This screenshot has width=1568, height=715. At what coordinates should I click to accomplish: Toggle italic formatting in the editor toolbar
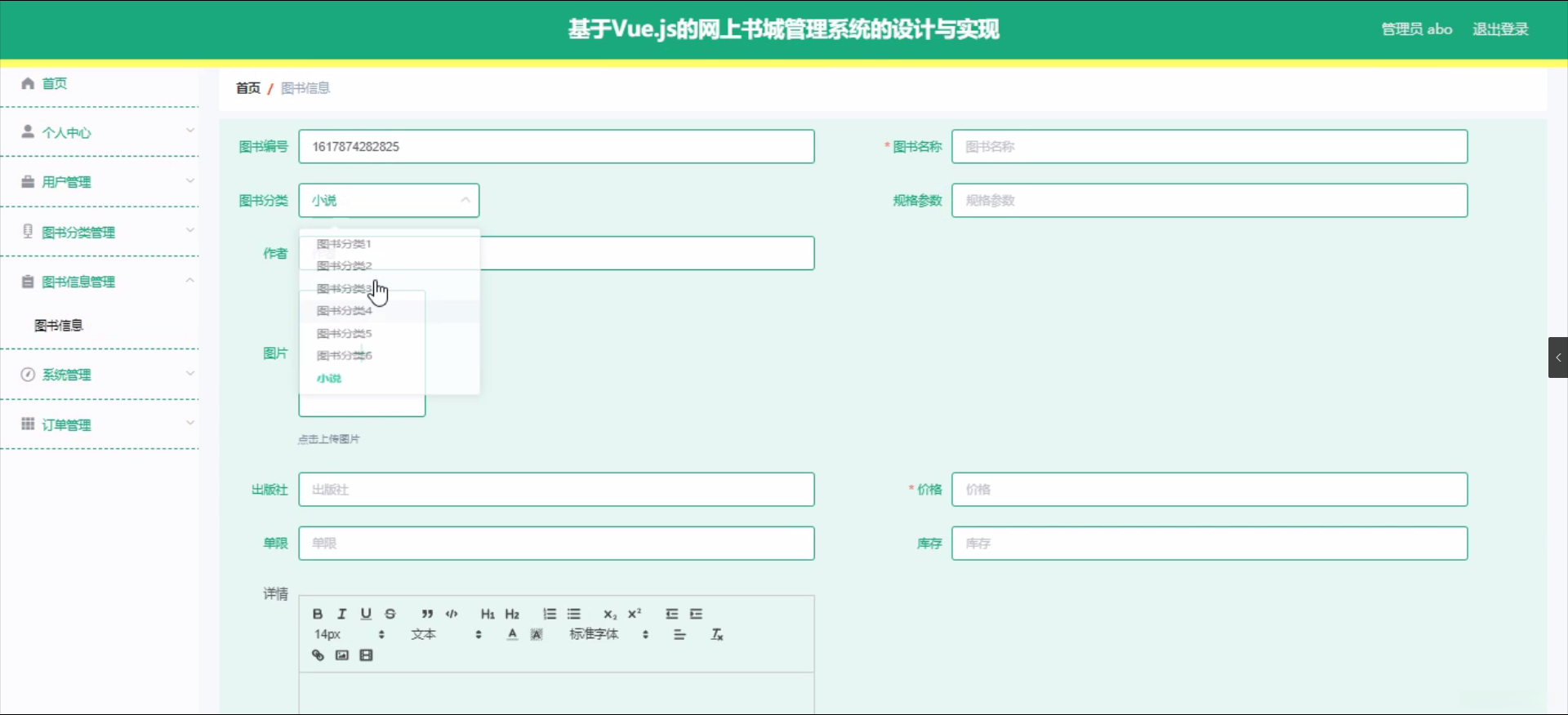tap(342, 614)
